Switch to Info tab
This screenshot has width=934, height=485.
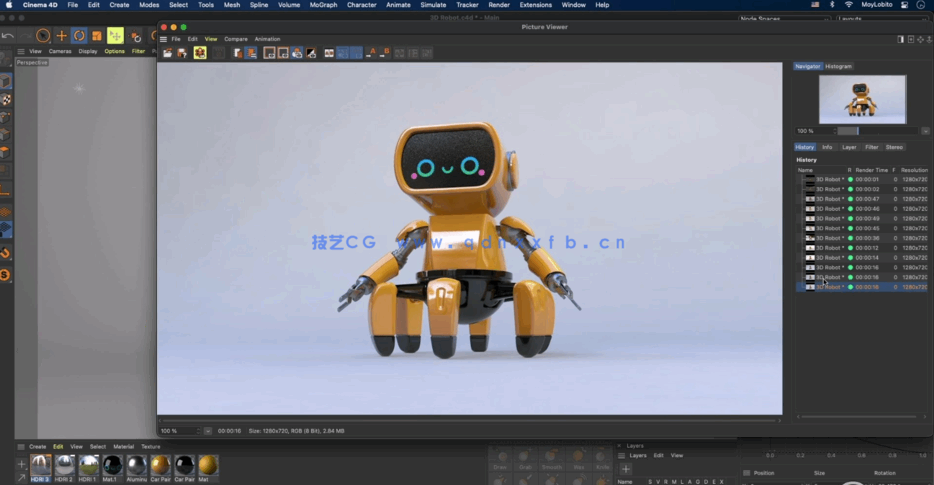point(827,147)
